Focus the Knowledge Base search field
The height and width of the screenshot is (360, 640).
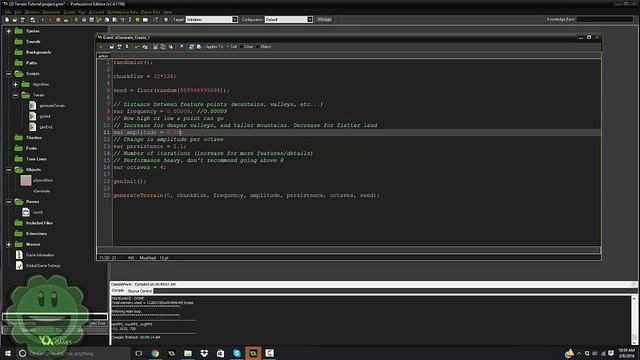[x=605, y=19]
